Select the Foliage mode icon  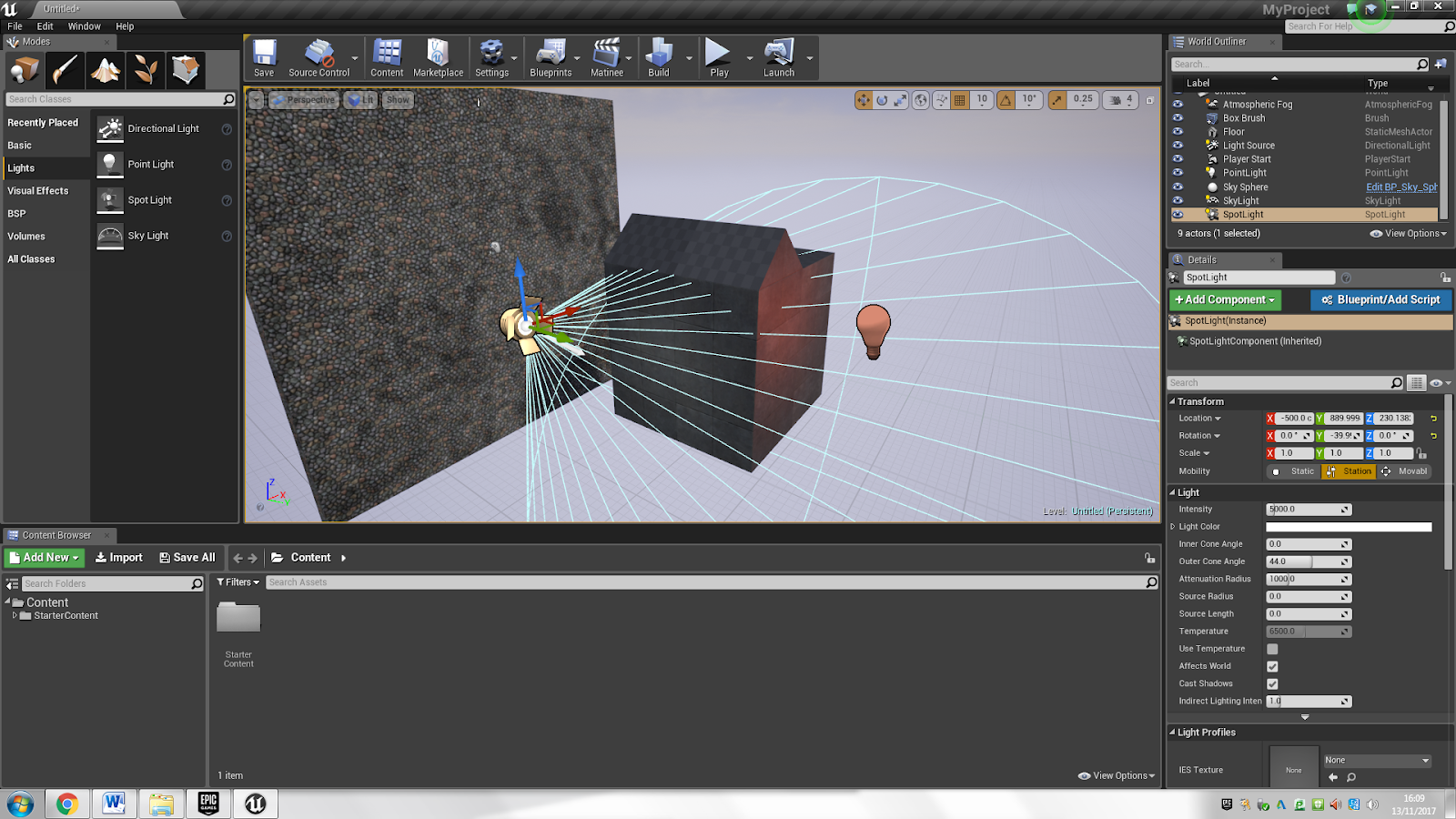146,70
